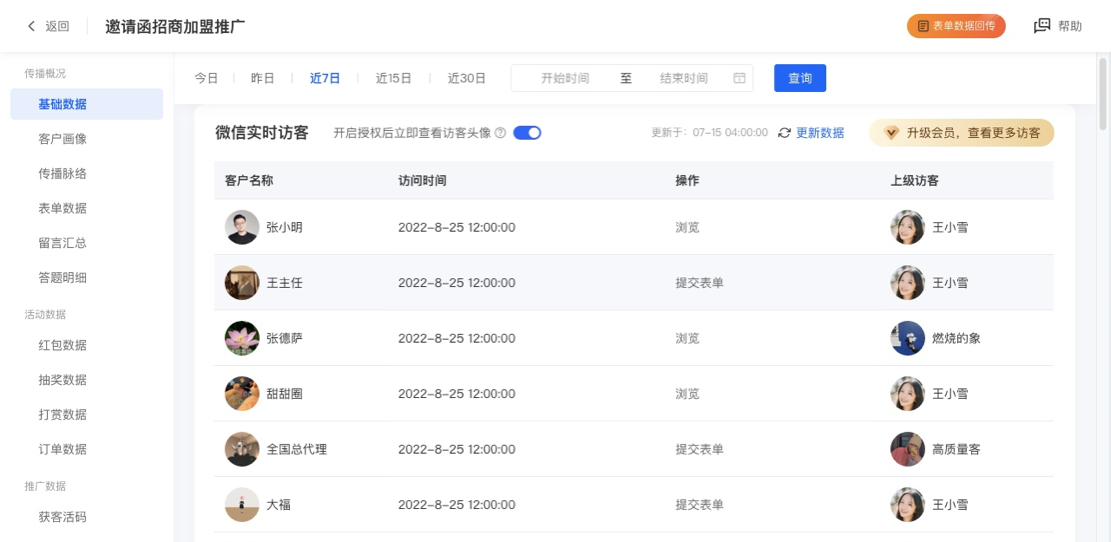Open 红包数据 in the sidebar
Image resolution: width=1111 pixels, height=542 pixels.
(62, 345)
